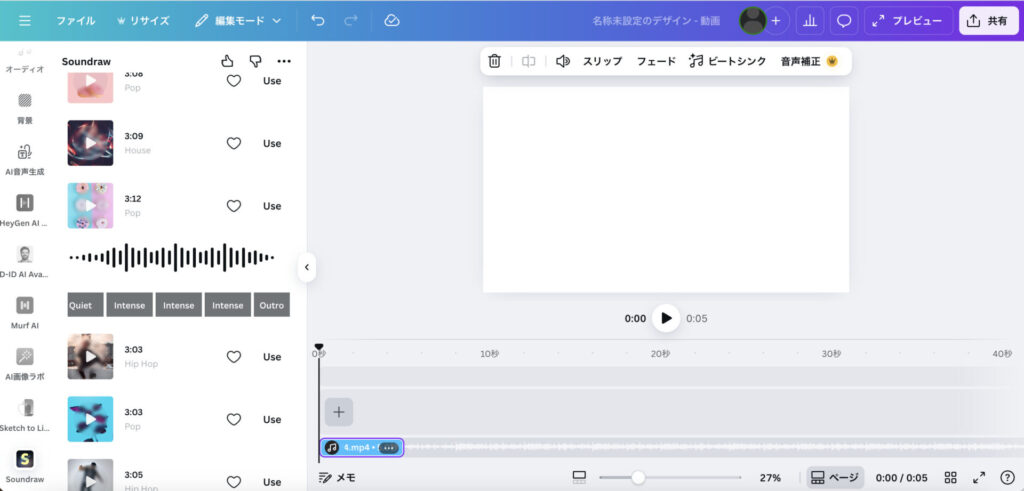This screenshot has height=491, width=1024.
Task: Favorite the 3:09 House track
Action: (x=234, y=143)
